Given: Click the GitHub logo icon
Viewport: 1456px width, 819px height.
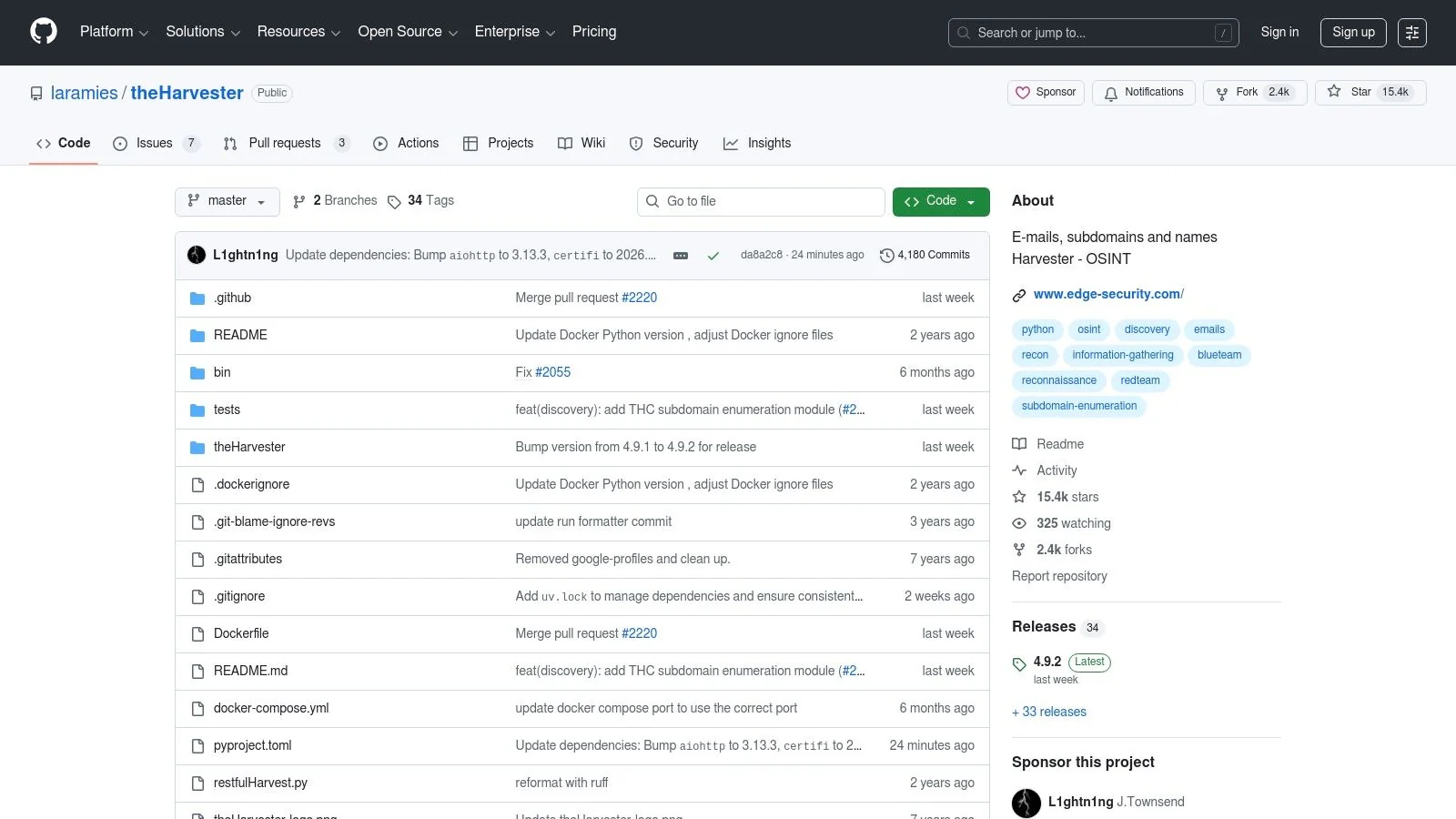Looking at the screenshot, I should click(44, 32).
